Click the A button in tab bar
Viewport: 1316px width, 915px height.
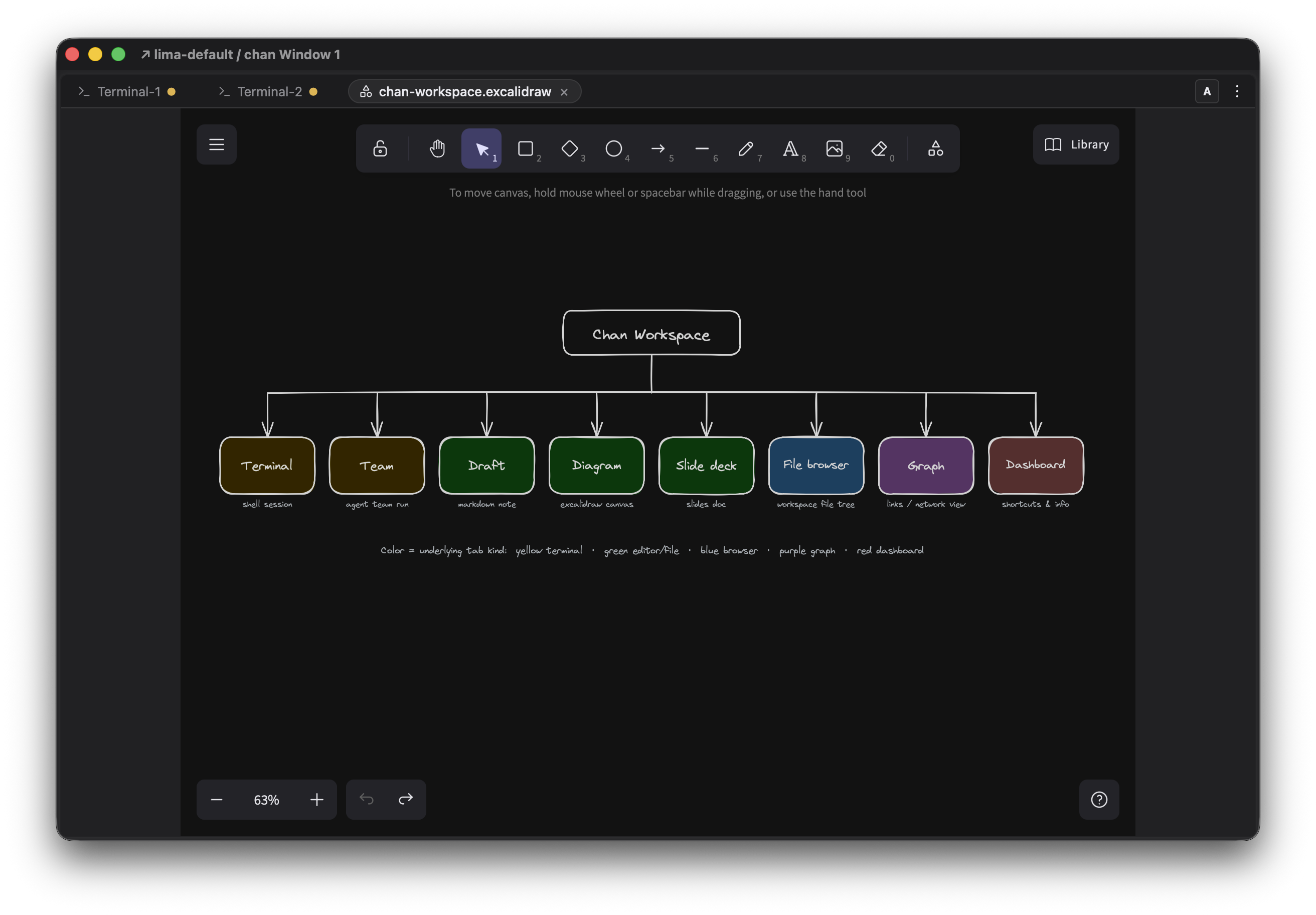pos(1207,92)
